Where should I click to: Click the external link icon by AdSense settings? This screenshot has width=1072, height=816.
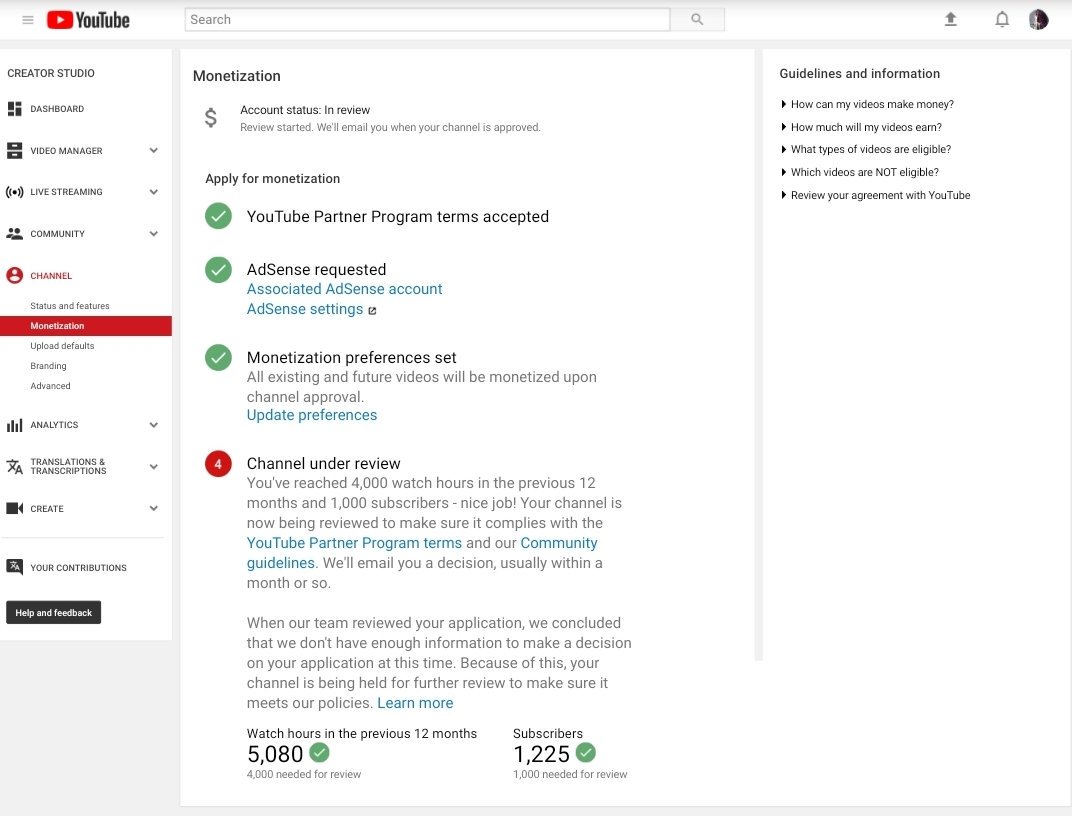[x=372, y=310]
